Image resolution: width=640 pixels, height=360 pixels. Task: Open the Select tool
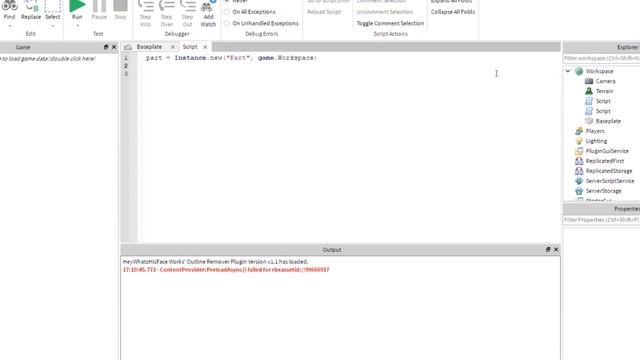[53, 10]
